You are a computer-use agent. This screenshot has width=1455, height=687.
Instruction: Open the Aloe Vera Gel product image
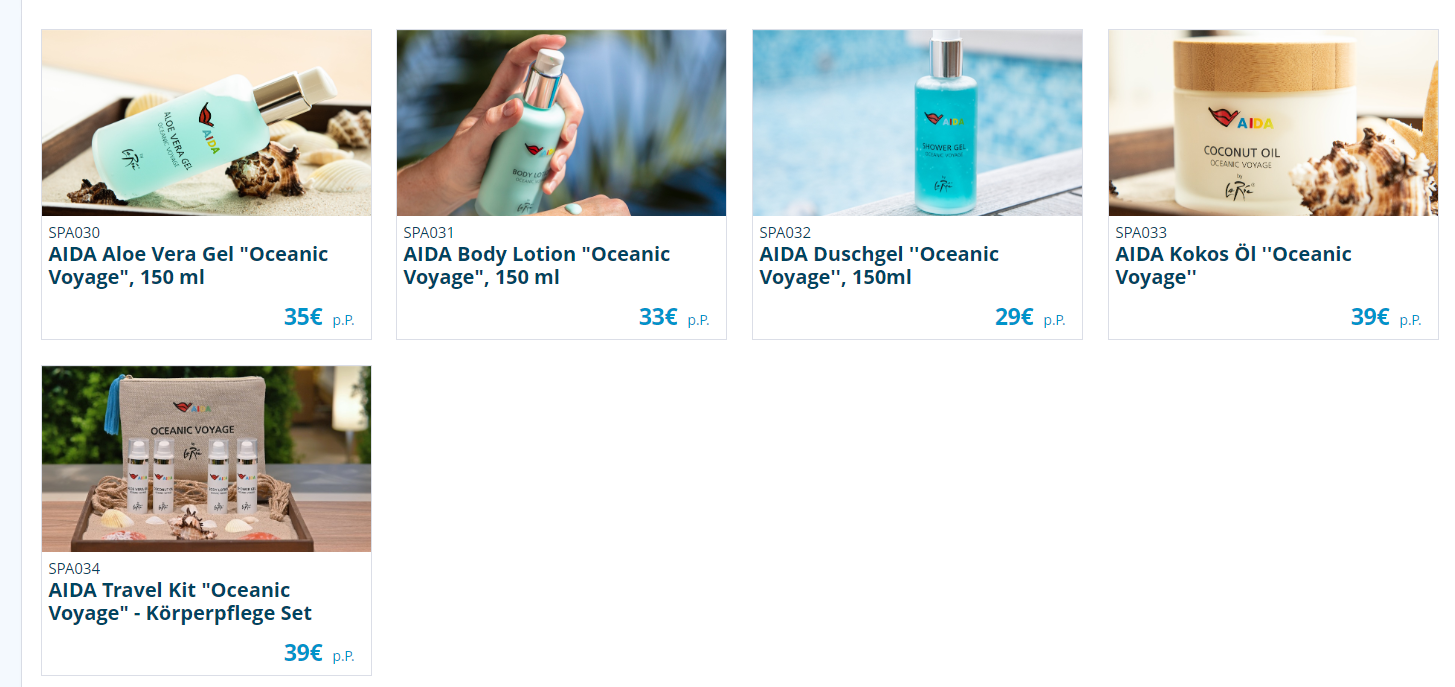click(206, 123)
